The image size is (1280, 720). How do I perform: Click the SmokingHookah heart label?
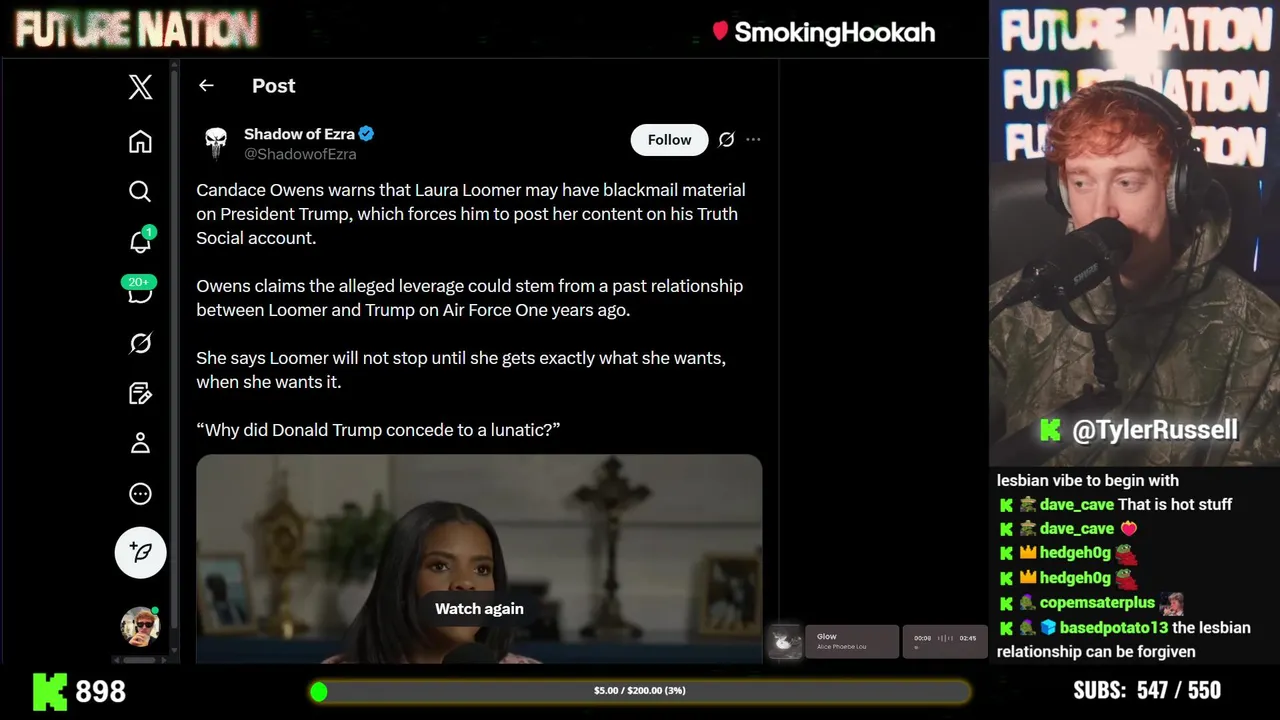point(824,32)
